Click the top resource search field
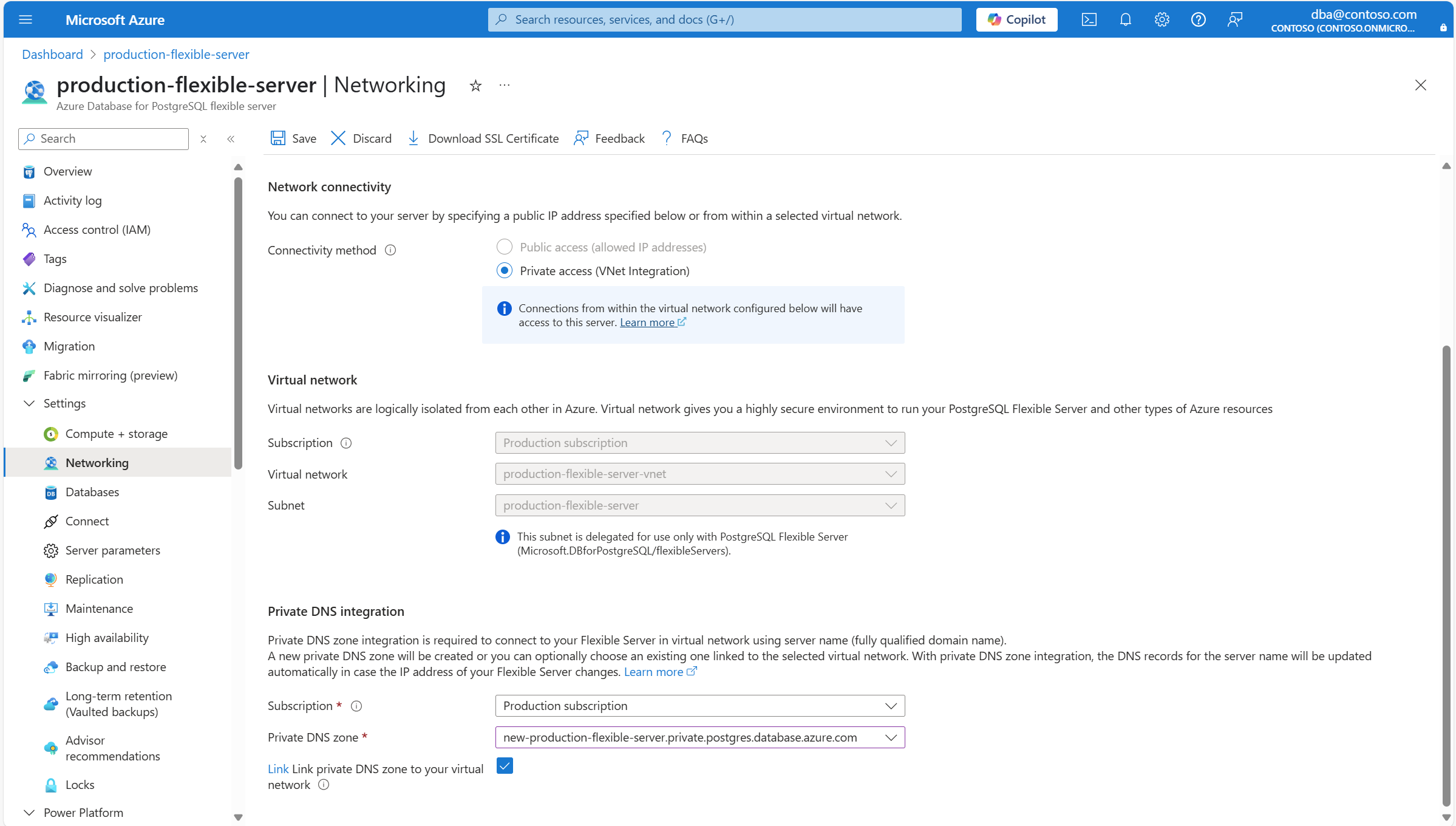 pos(724,19)
